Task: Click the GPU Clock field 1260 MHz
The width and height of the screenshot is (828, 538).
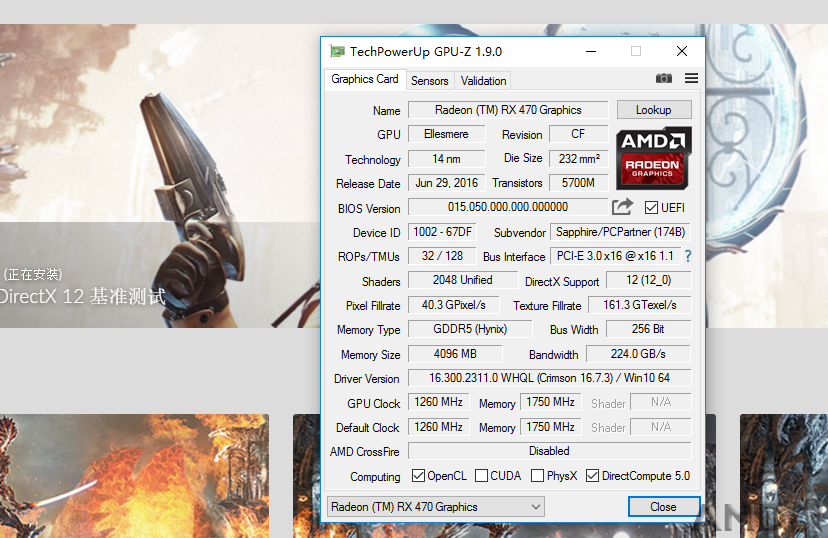Action: coord(438,402)
